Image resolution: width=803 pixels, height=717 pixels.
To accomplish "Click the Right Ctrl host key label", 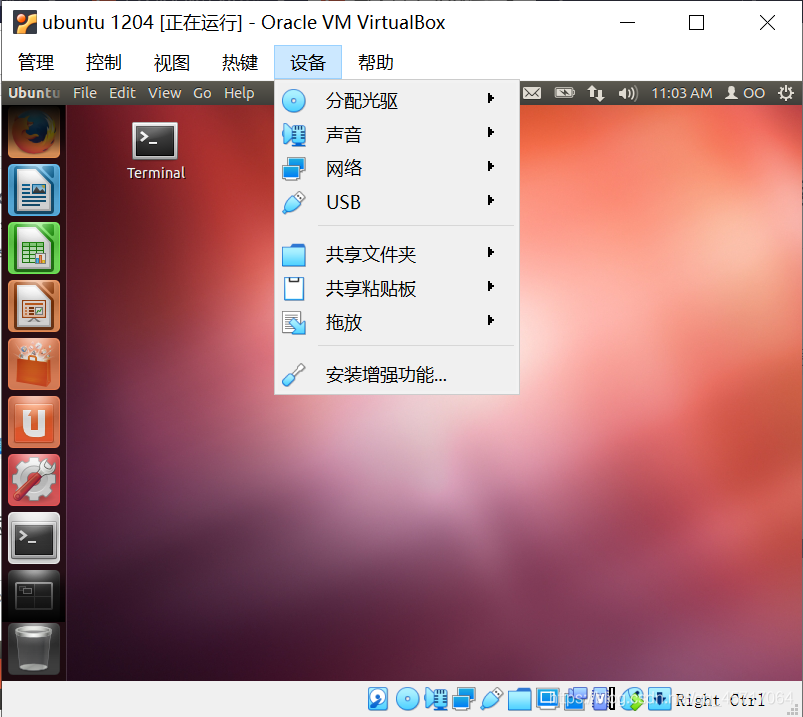I will pos(720,700).
